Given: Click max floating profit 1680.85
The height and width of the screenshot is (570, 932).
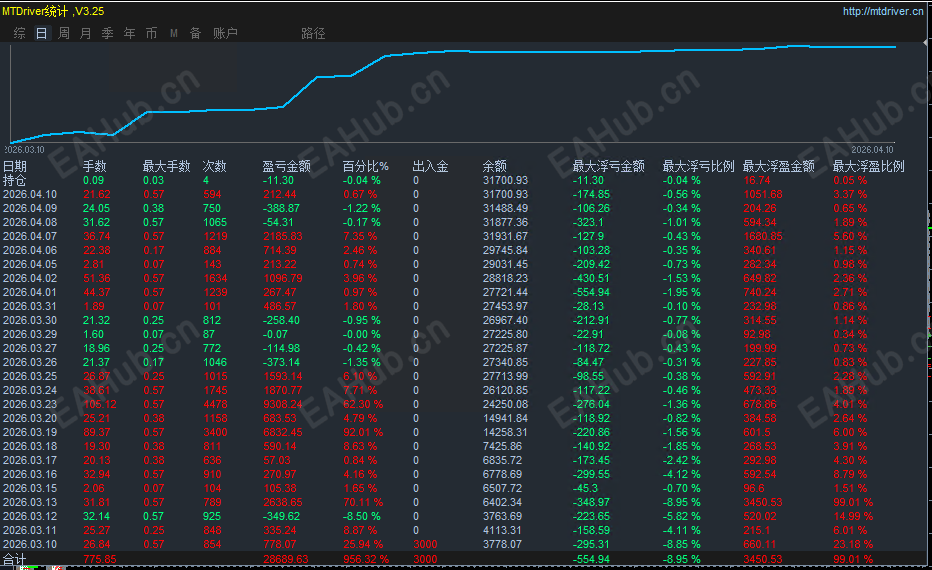Looking at the screenshot, I should pos(763,236).
